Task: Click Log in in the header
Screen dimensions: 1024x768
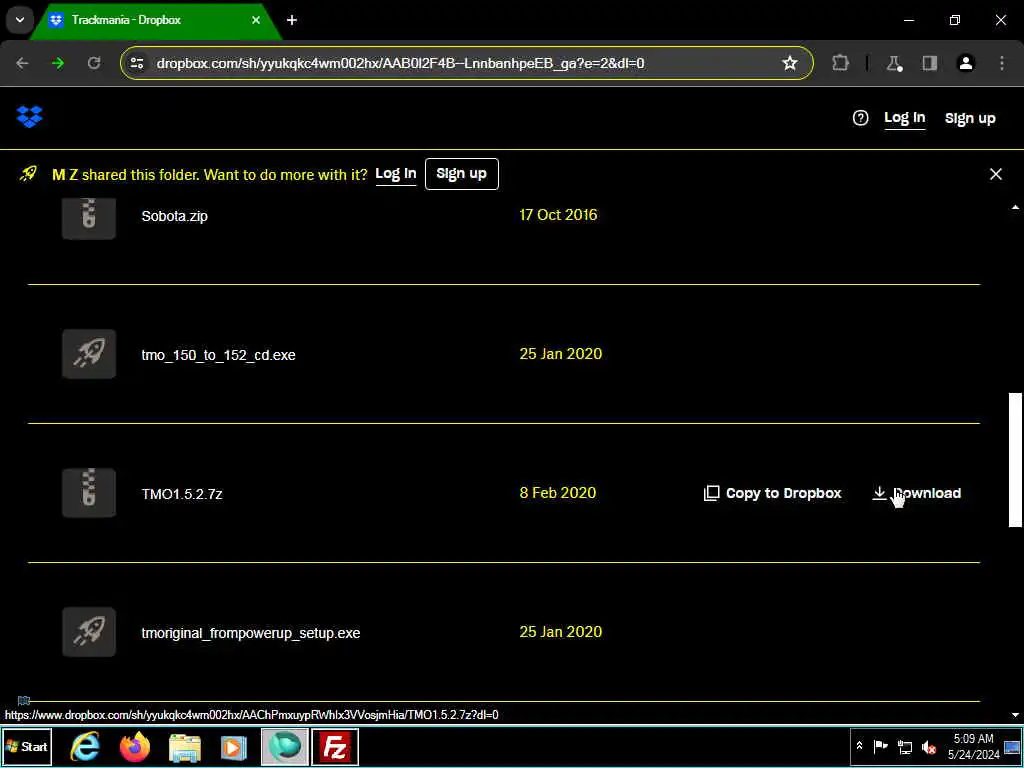Action: click(x=904, y=118)
